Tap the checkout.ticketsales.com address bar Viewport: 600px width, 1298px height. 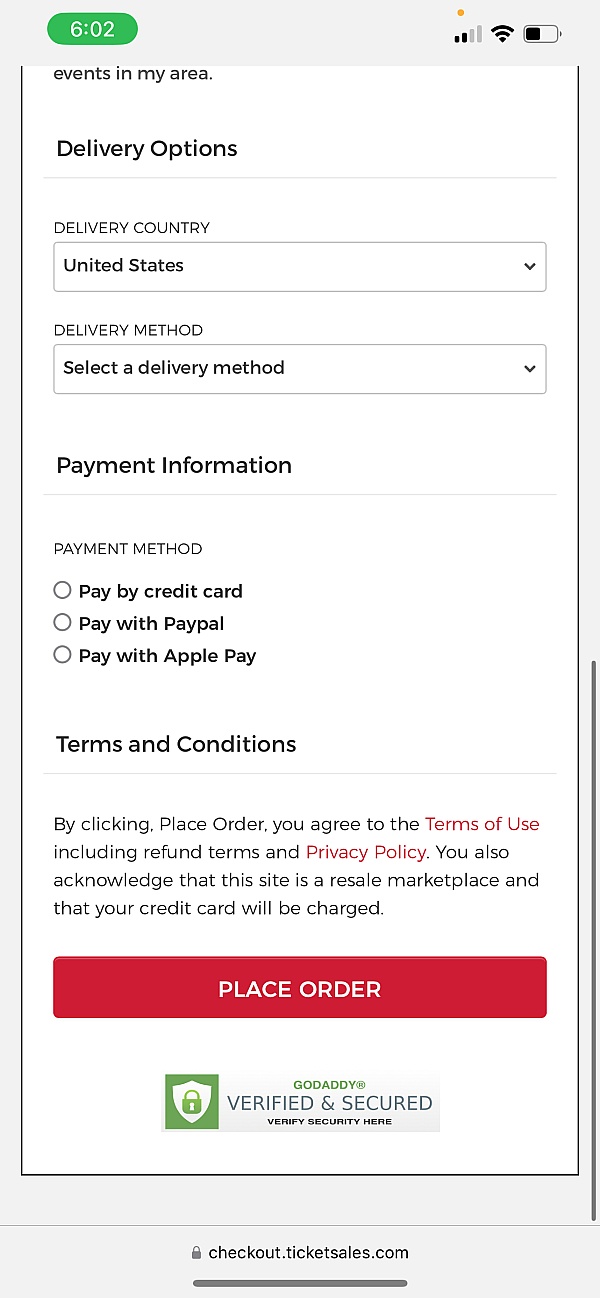point(308,1253)
